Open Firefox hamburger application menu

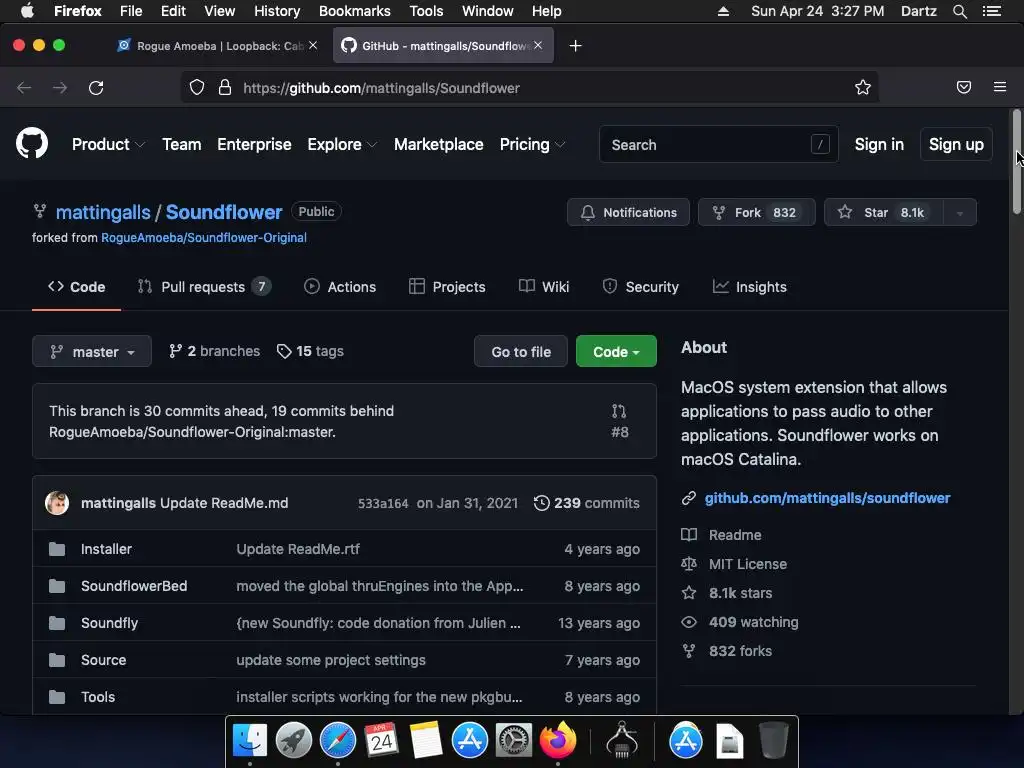tap(999, 87)
